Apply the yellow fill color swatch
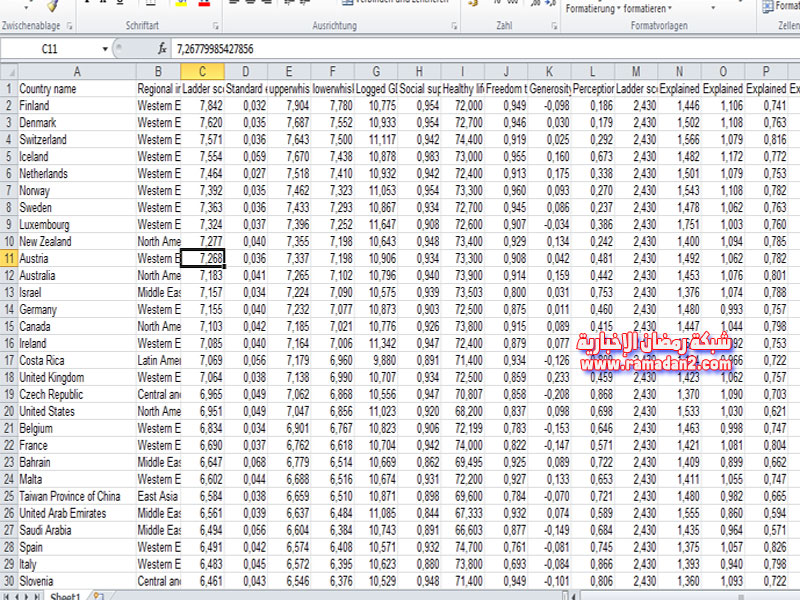 click(x=180, y=3)
